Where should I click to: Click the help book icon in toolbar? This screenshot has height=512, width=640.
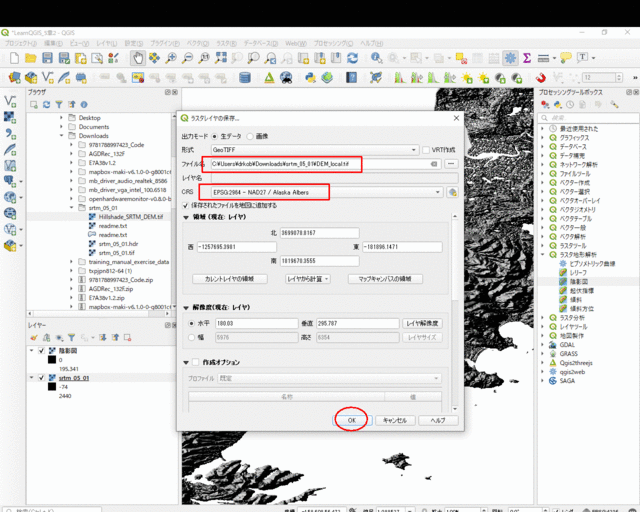(351, 77)
